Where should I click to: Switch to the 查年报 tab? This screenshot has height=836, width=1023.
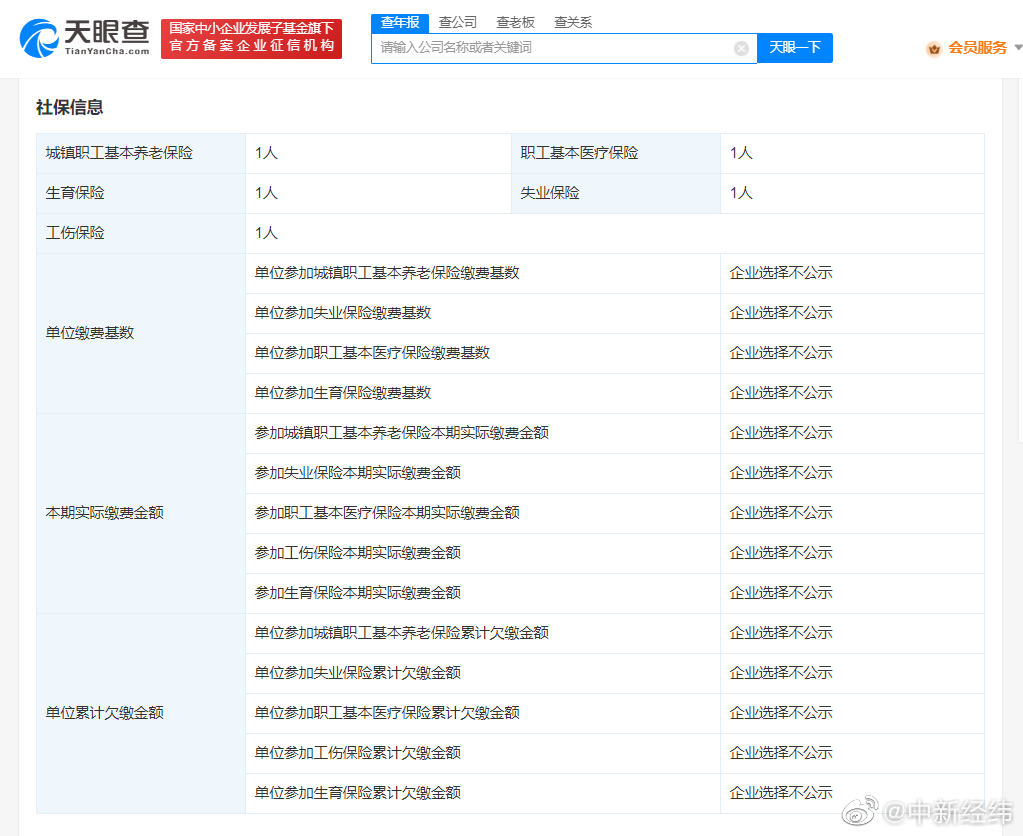click(400, 23)
